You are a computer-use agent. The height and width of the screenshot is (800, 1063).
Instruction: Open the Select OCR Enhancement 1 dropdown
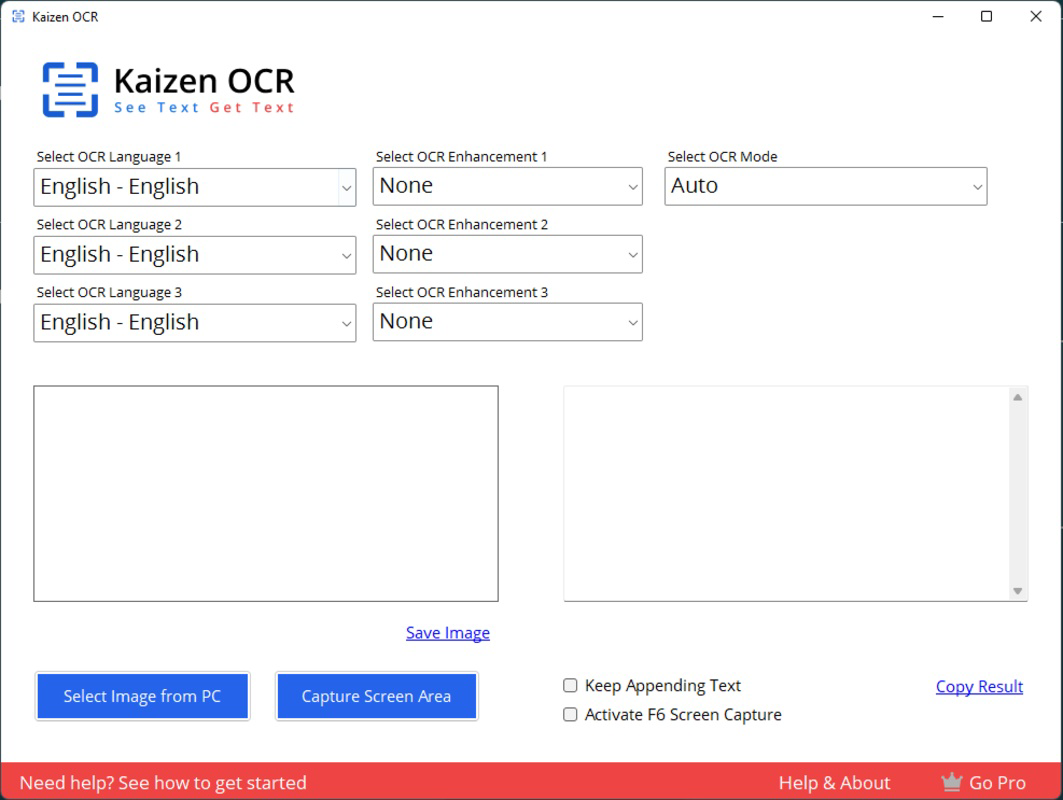507,186
